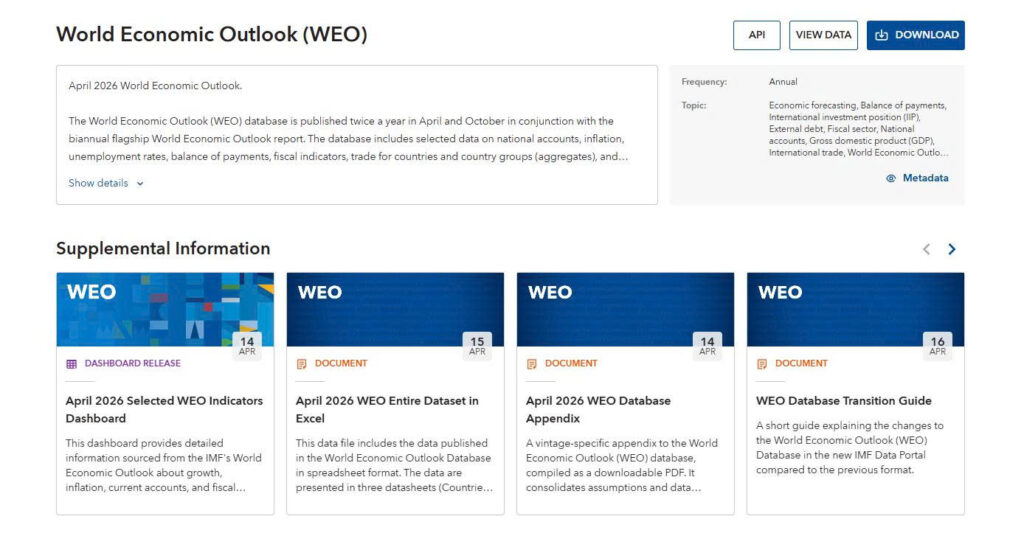The height and width of the screenshot is (533, 1024).
Task: Open the Metadata link
Action: (x=917, y=178)
